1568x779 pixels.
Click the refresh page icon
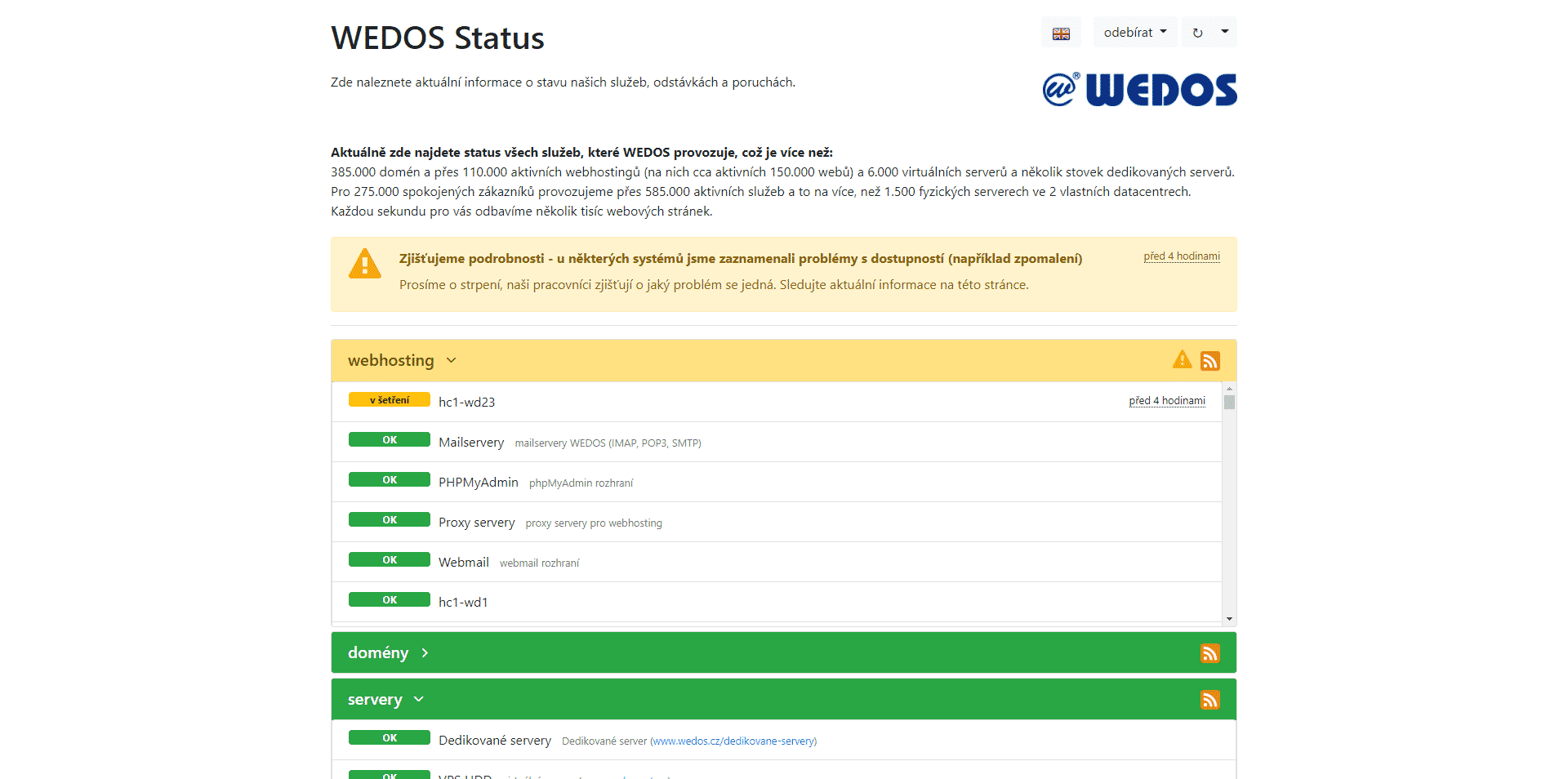click(x=1197, y=33)
